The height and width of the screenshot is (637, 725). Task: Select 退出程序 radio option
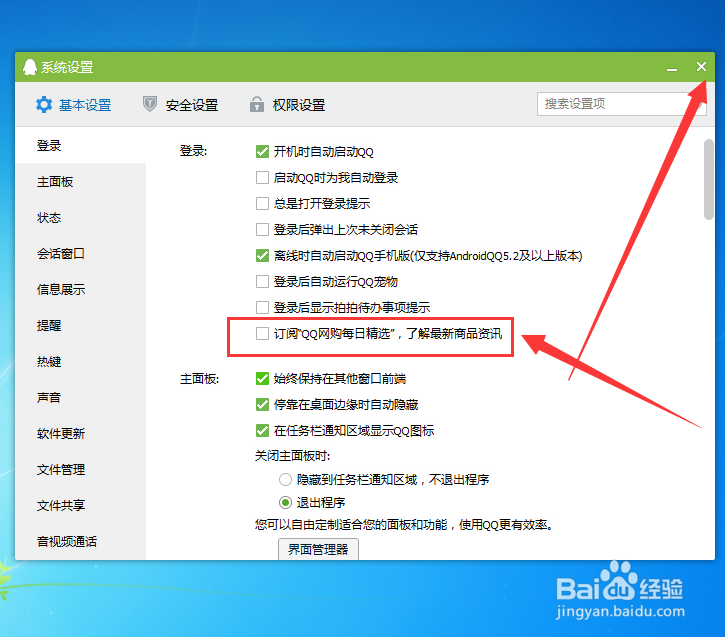[285, 502]
